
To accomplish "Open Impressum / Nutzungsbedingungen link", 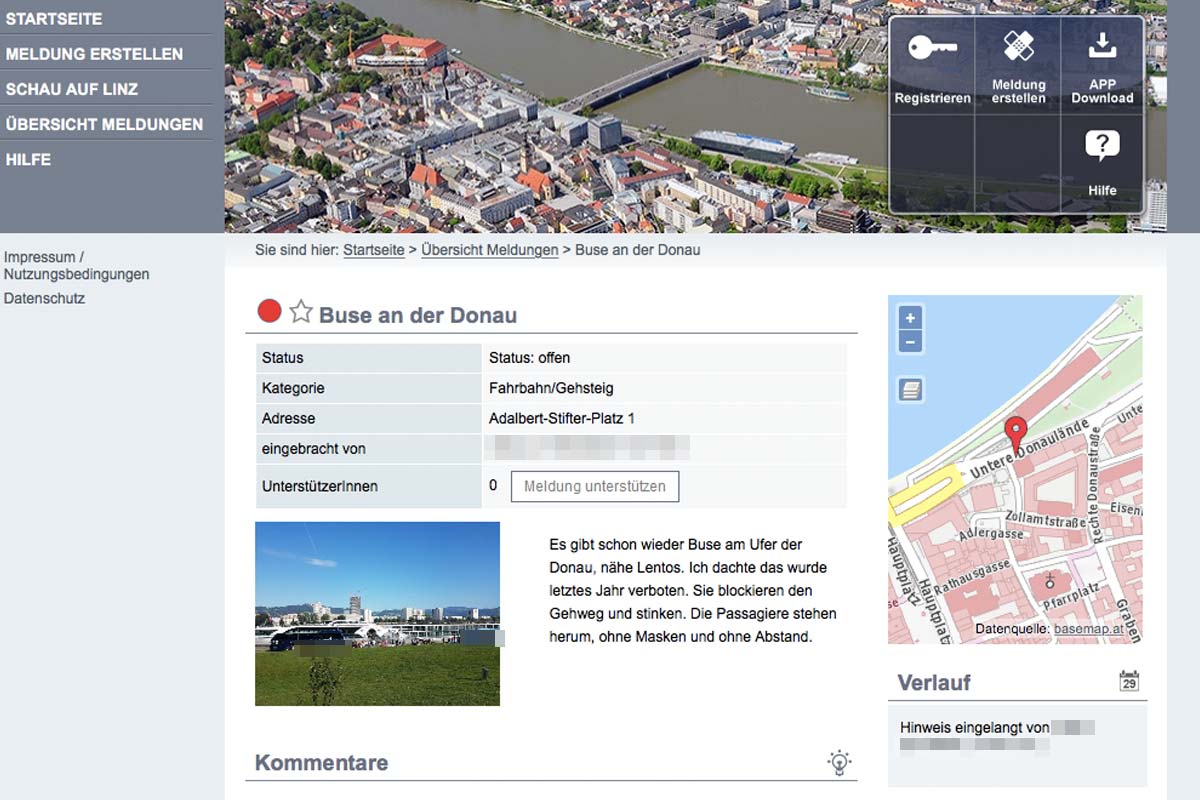I will [77, 265].
